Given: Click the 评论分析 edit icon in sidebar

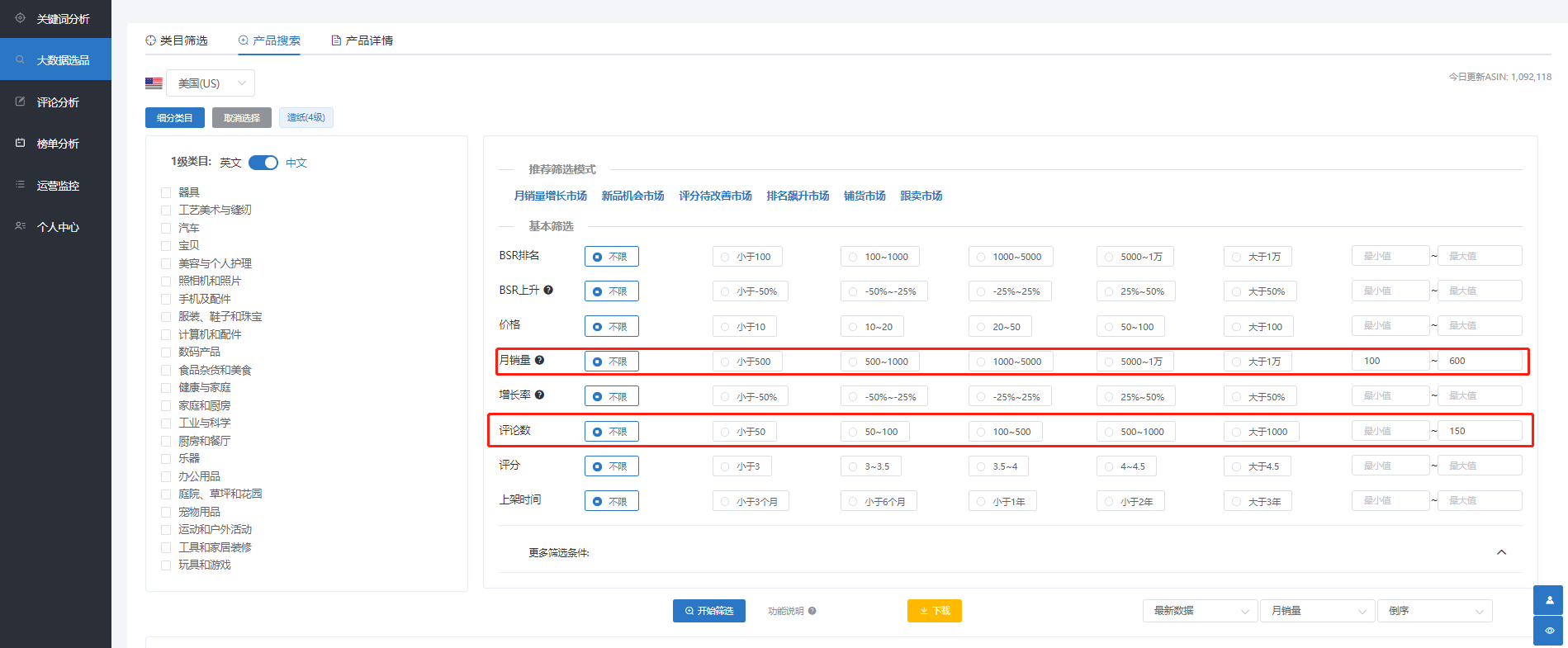Looking at the screenshot, I should (x=21, y=102).
